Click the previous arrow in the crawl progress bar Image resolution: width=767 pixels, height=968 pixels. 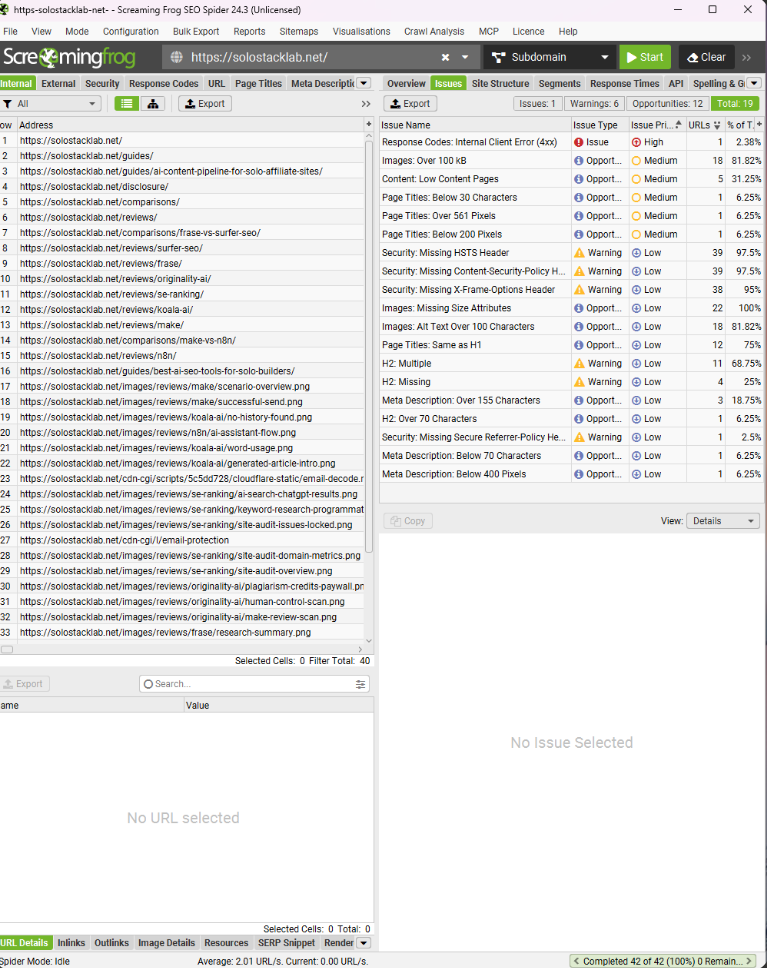point(576,961)
